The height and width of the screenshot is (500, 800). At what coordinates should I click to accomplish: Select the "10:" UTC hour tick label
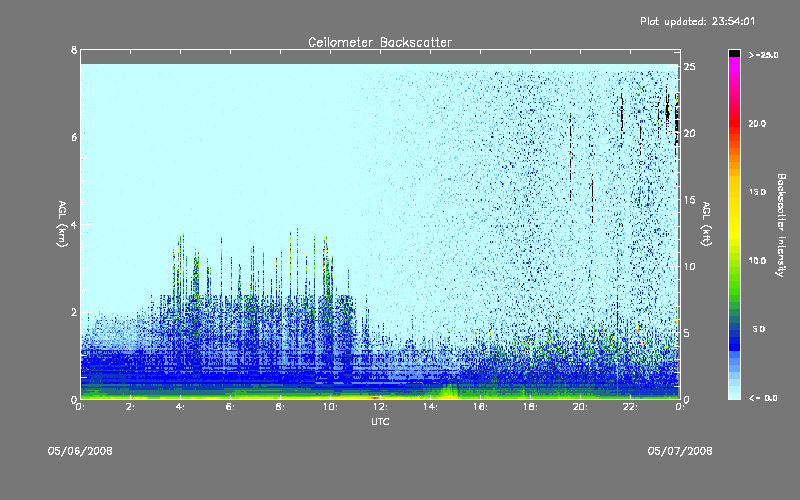pyautogui.click(x=331, y=407)
